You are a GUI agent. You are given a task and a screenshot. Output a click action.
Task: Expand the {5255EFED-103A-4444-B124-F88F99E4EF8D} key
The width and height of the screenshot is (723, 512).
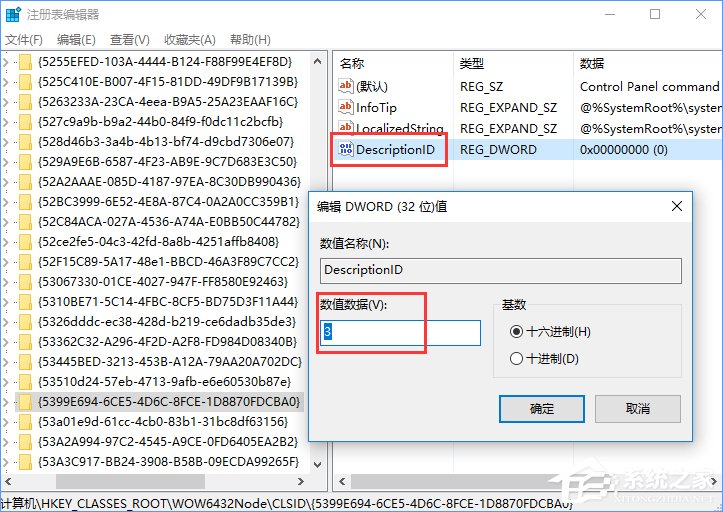click(6, 62)
